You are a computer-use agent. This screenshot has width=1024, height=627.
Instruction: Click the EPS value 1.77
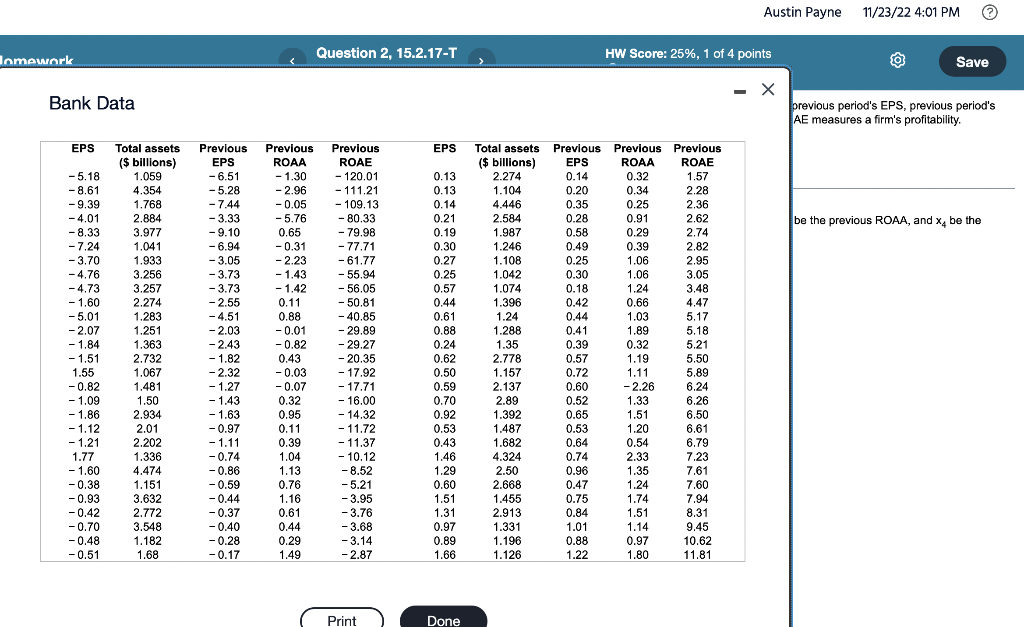pos(83,457)
